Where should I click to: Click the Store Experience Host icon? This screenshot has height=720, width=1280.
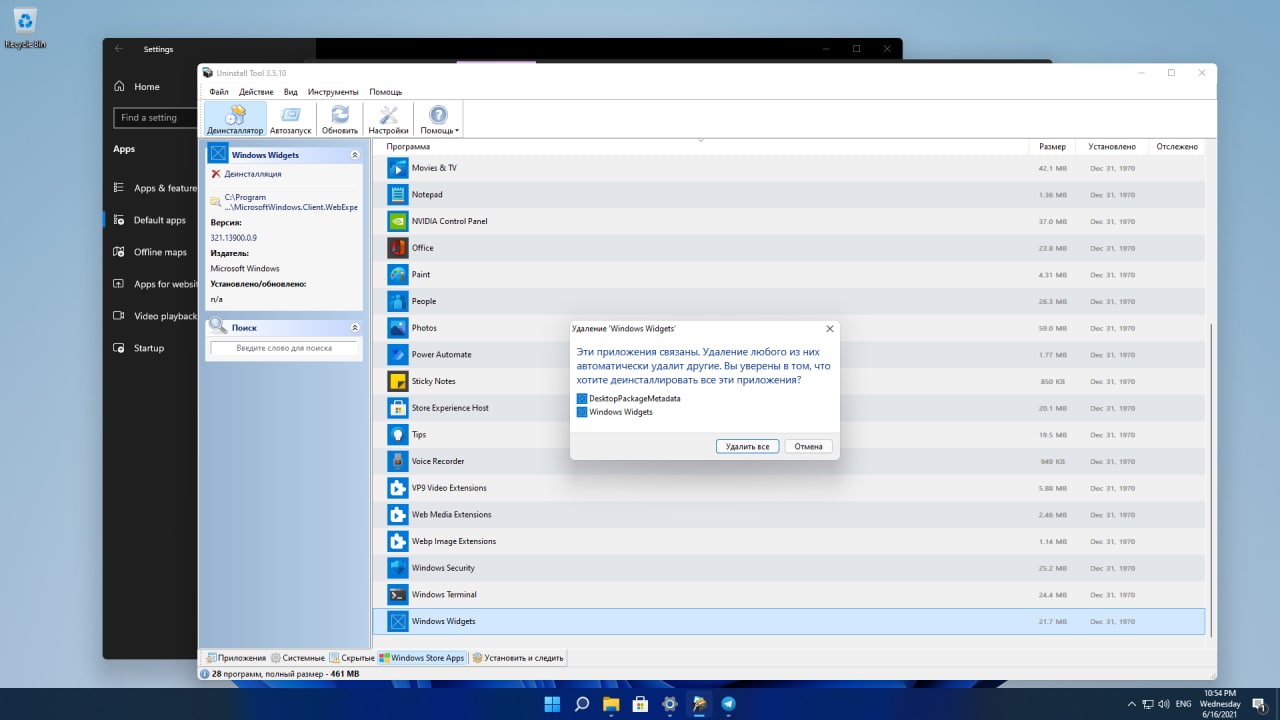(397, 408)
